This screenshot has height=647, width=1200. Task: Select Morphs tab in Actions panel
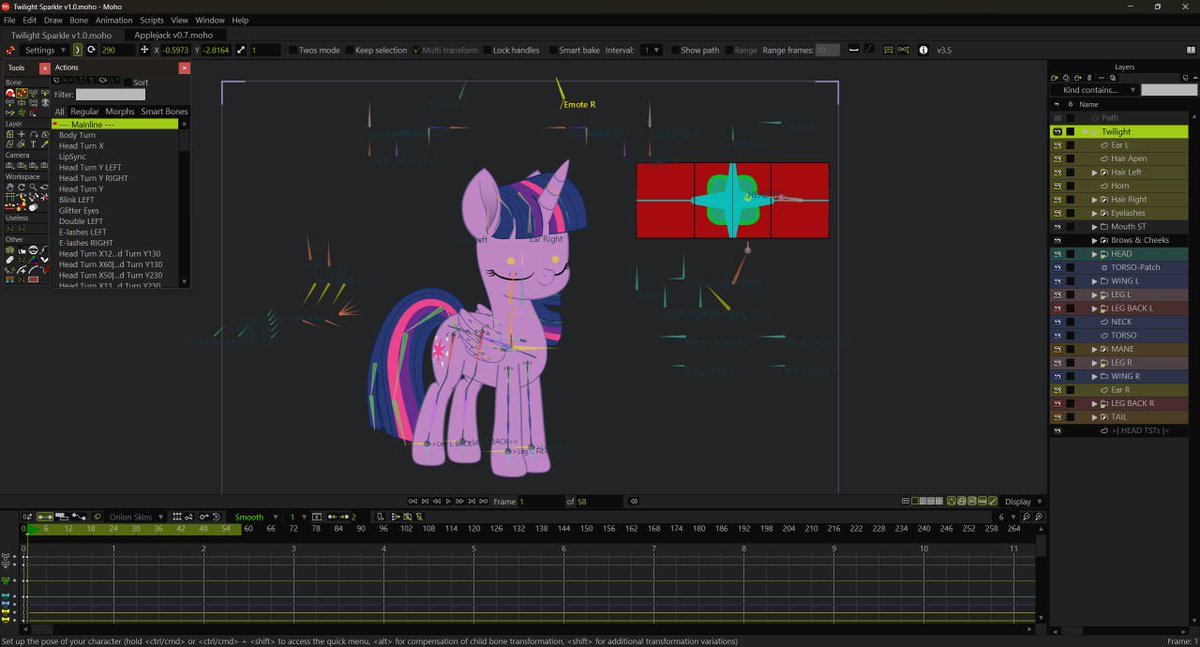pyautogui.click(x=120, y=111)
